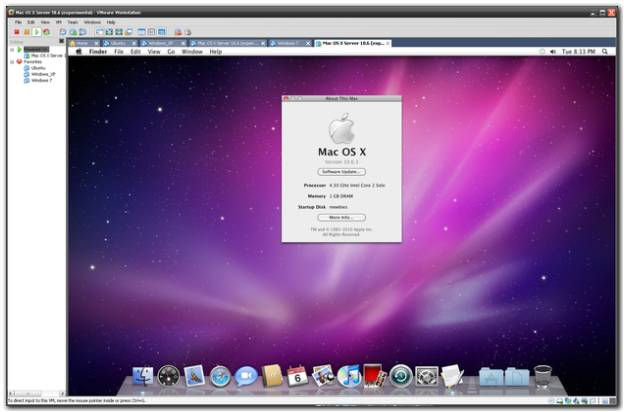This screenshot has height=412, width=624.
Task: Click the Spotlight magnifier in Mac menu bar
Action: pyautogui.click(x=604, y=51)
